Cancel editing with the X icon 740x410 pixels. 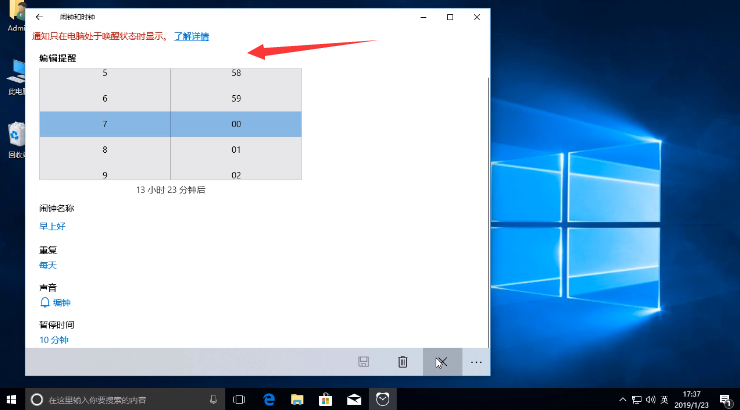click(442, 362)
